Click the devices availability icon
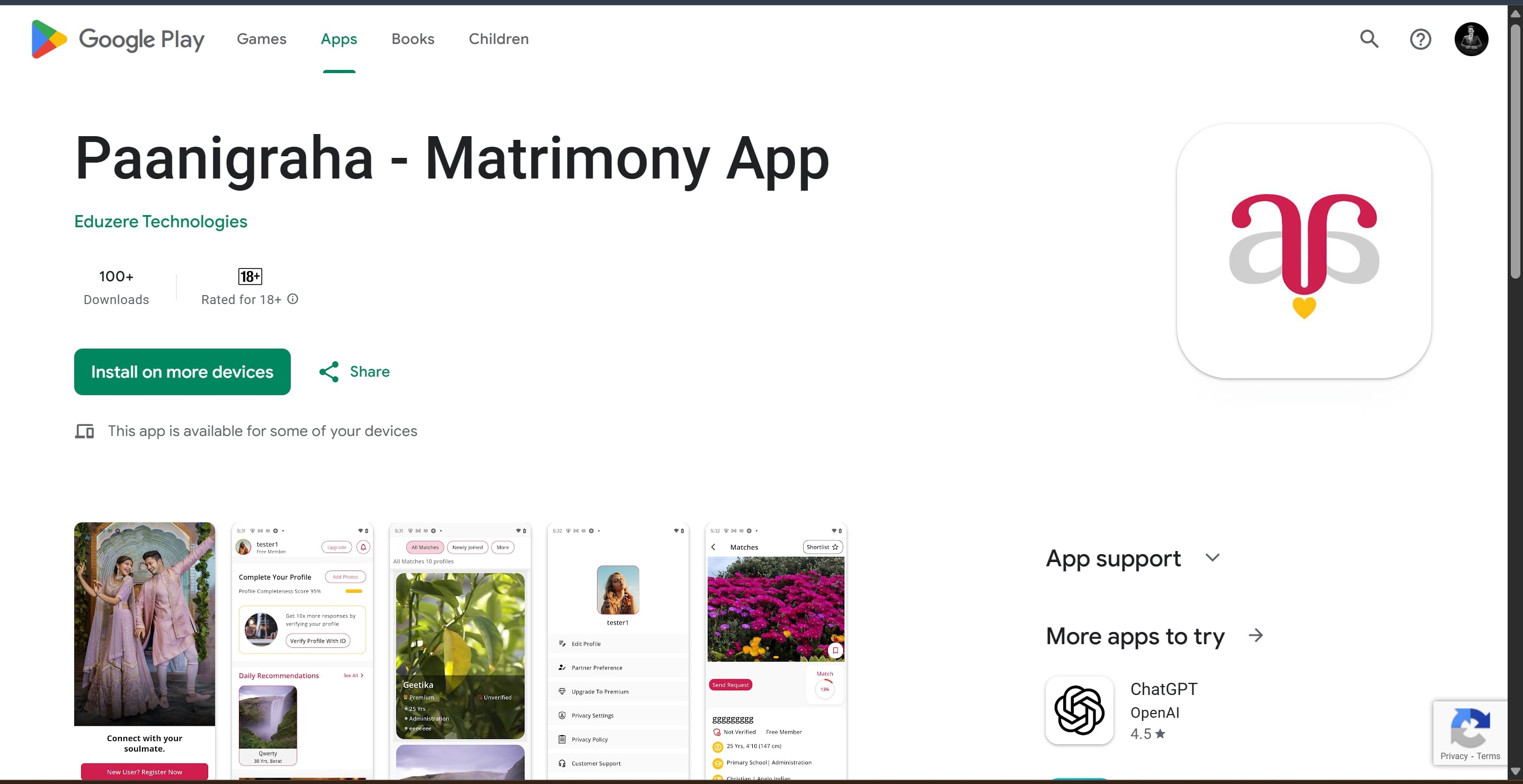This screenshot has width=1523, height=784. point(85,432)
